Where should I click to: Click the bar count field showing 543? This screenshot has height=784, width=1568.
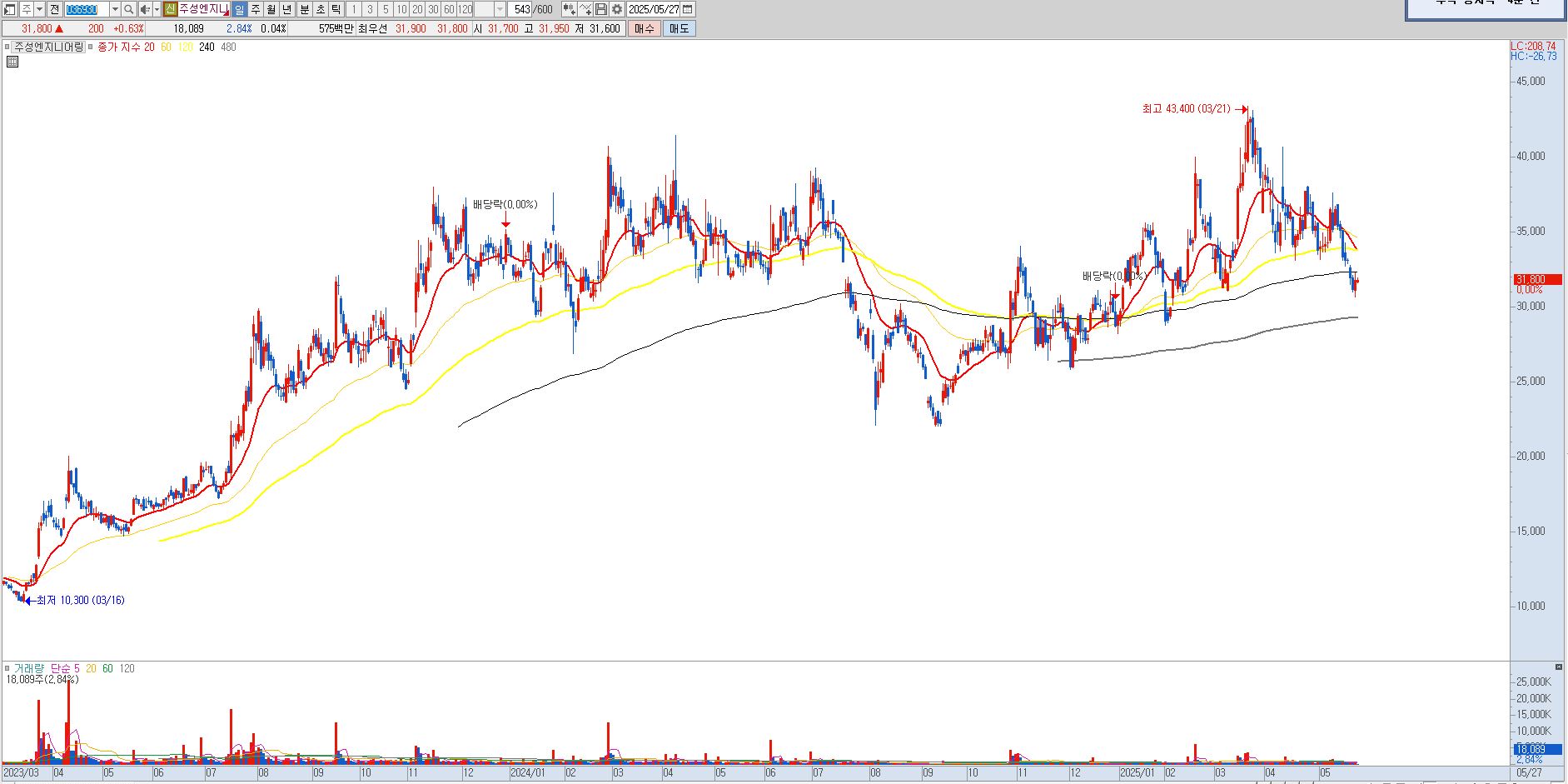[x=520, y=9]
